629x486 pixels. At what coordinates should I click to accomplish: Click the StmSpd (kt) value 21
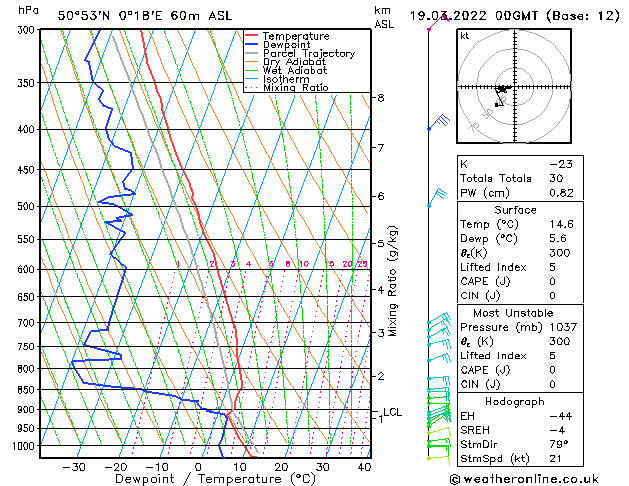coord(556,459)
